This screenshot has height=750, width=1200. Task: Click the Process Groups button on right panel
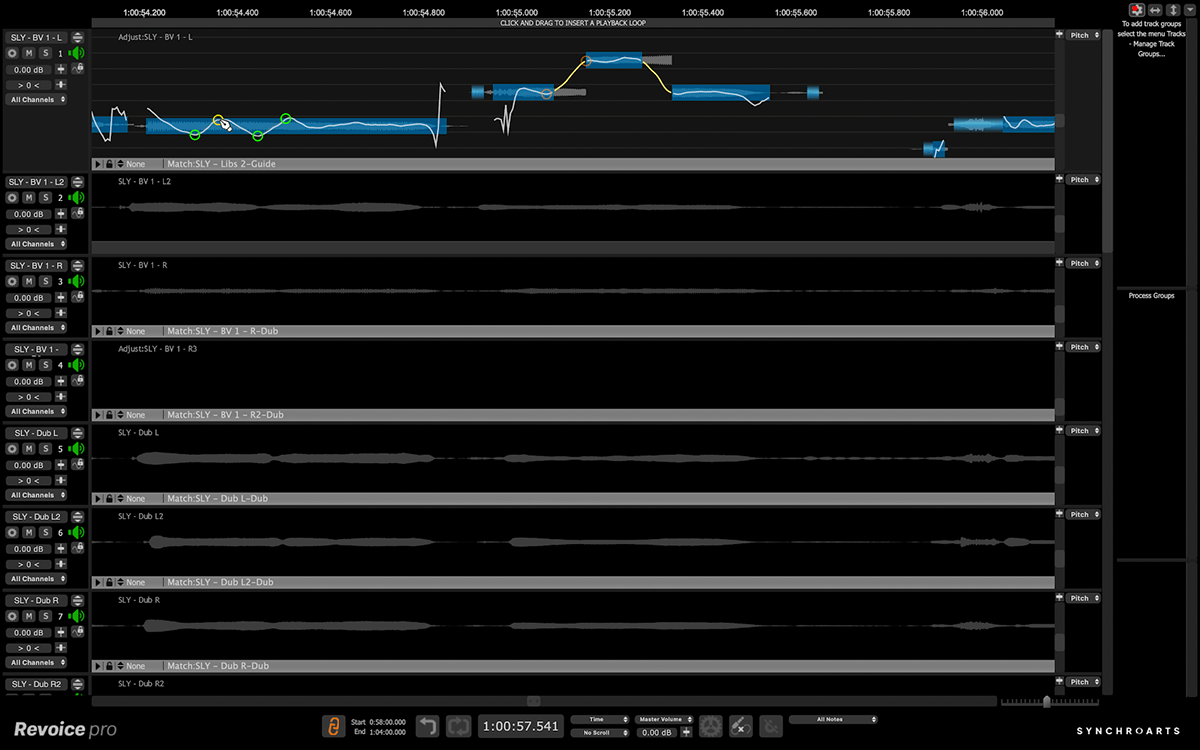pos(1151,295)
